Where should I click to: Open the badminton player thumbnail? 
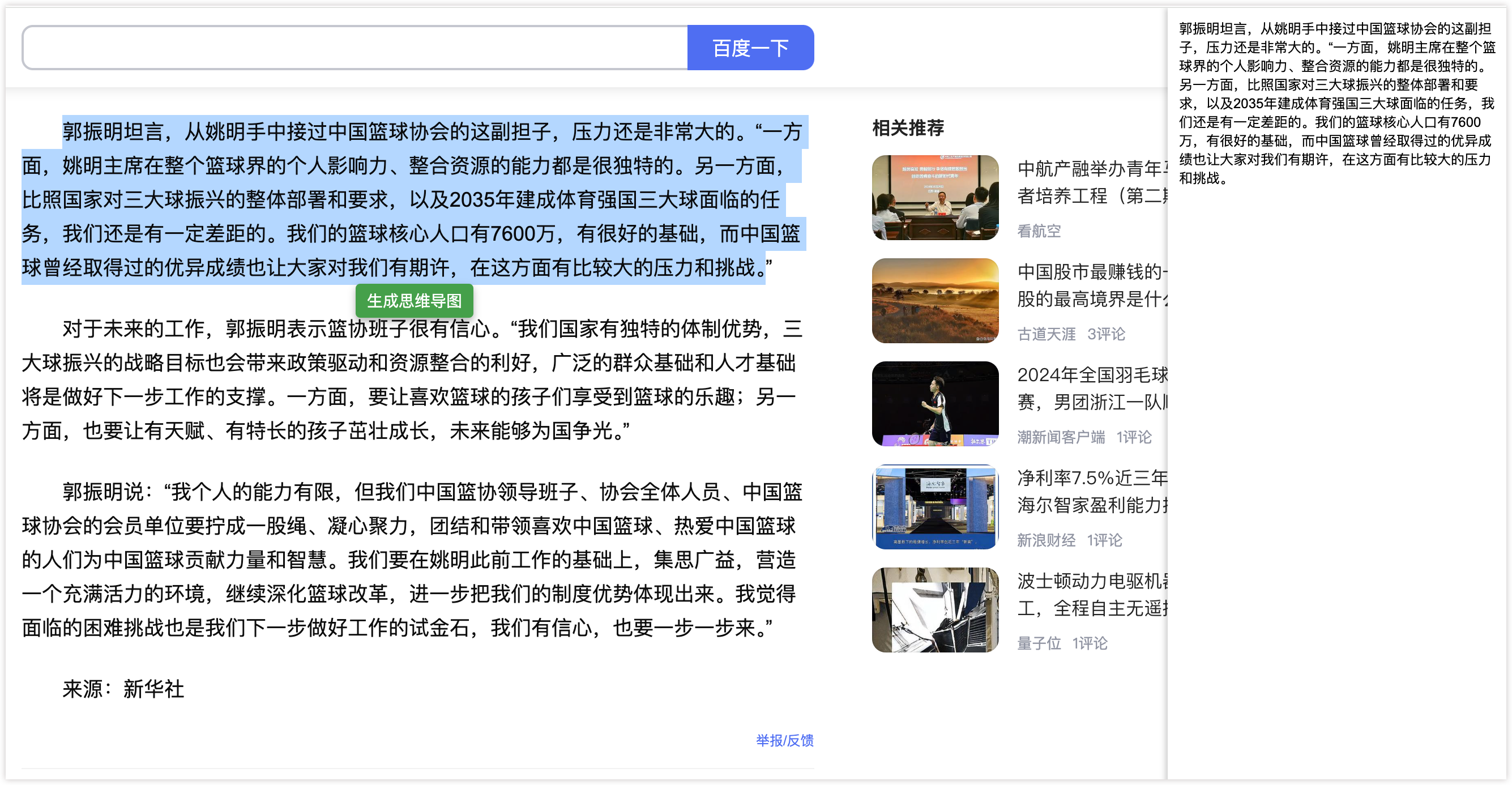click(x=935, y=403)
